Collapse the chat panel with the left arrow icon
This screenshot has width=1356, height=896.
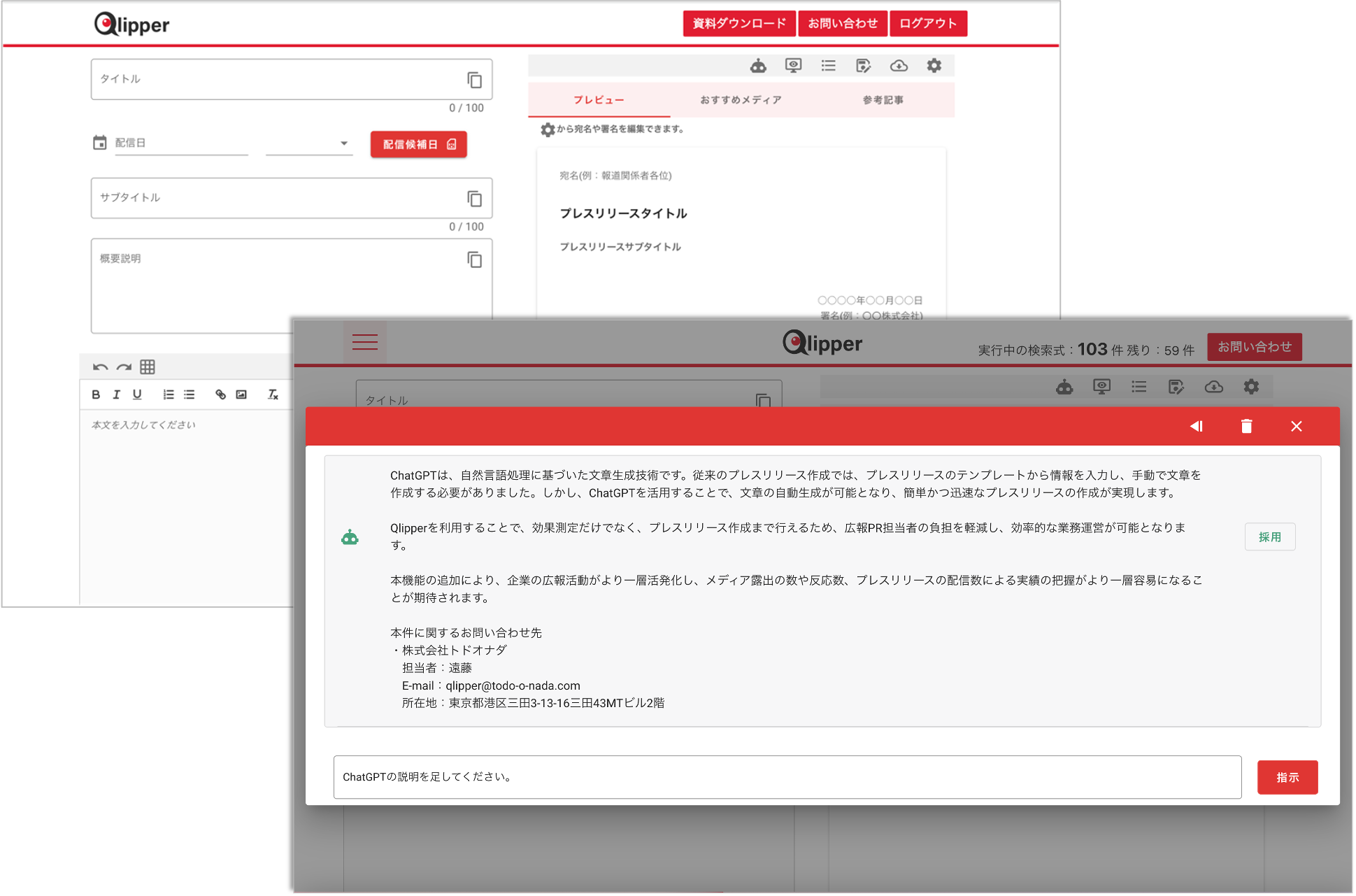click(x=1196, y=426)
